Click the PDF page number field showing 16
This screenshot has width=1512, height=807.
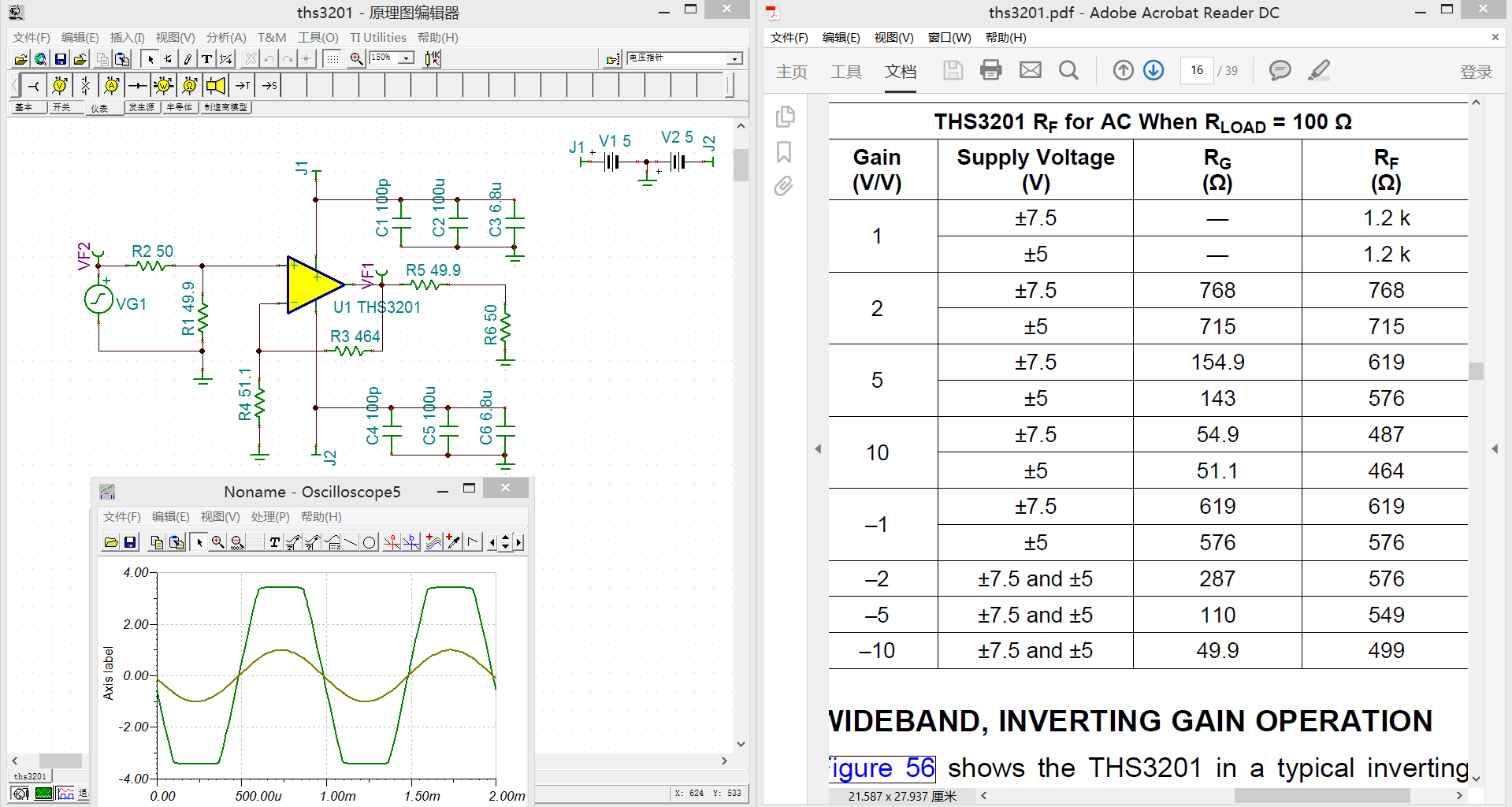coord(1197,70)
